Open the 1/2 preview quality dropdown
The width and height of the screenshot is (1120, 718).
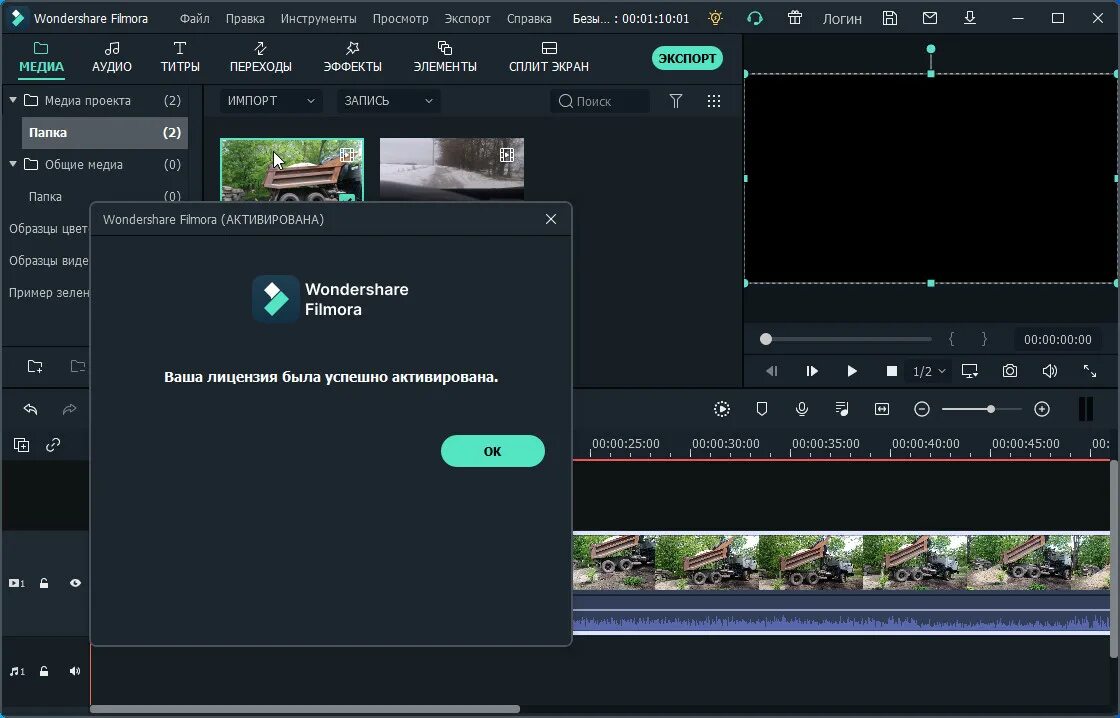point(929,372)
